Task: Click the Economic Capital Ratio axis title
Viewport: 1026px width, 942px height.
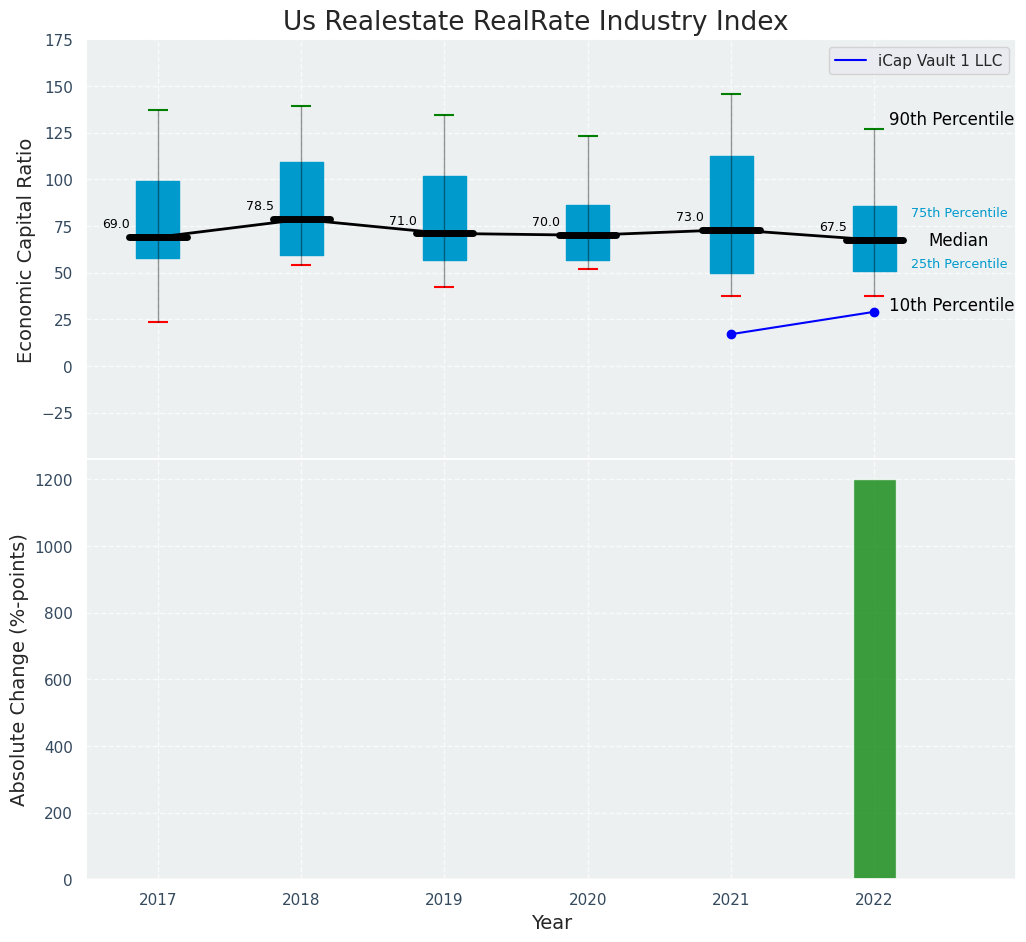Action: [26, 250]
